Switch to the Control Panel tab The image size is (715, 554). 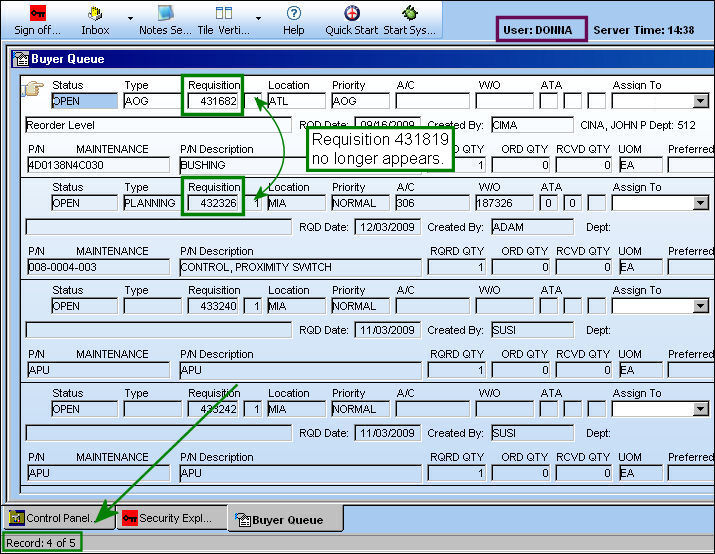pos(59,518)
